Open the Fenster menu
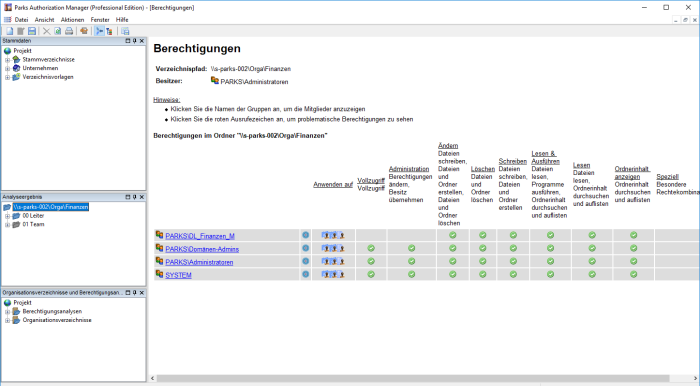This screenshot has width=700, height=386. pos(100,20)
